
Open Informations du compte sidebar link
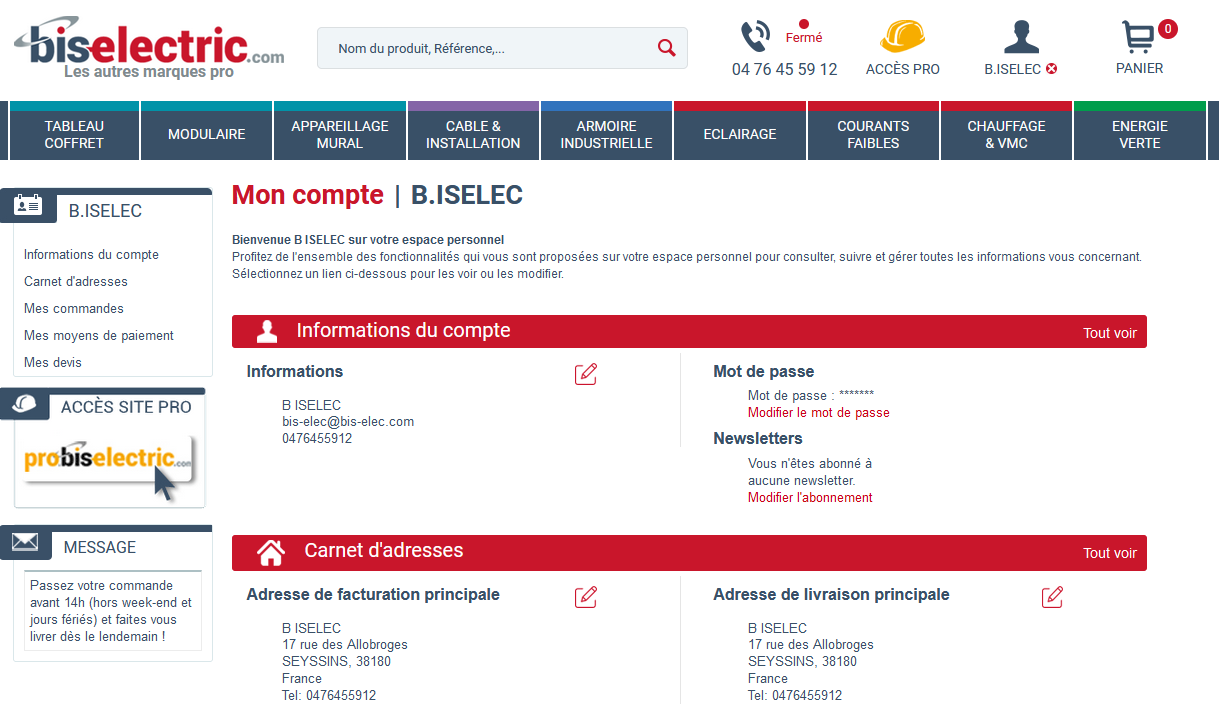tap(91, 255)
